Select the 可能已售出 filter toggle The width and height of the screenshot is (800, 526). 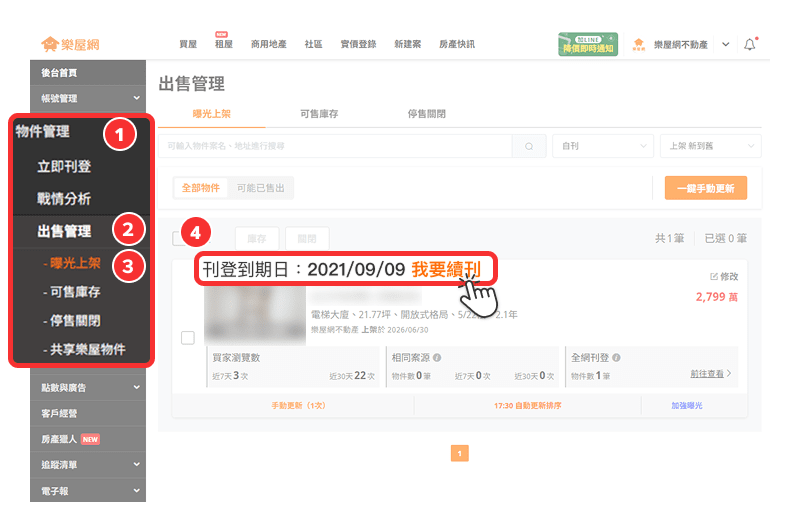260,188
